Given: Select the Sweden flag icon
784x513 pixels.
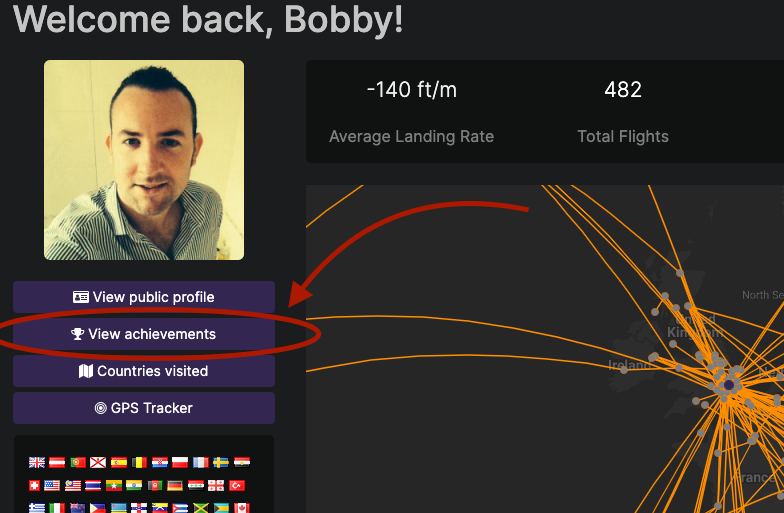Looking at the screenshot, I should pos(221,462).
